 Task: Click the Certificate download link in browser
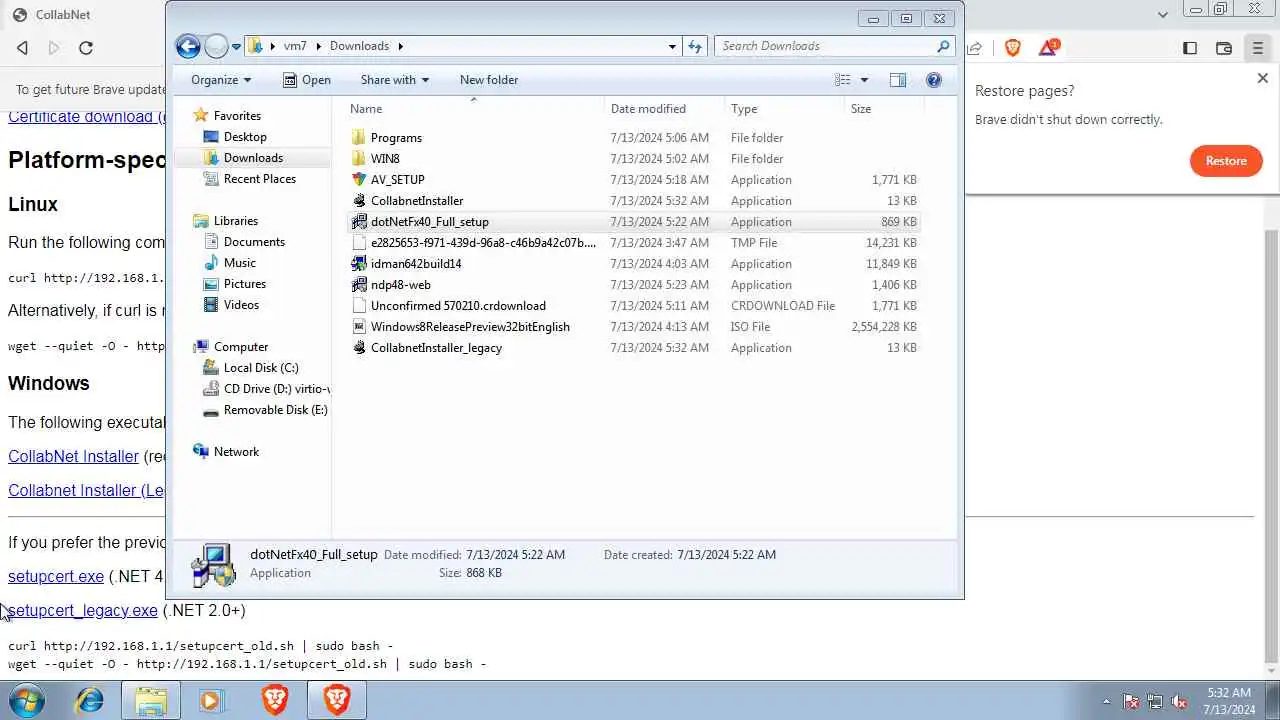[x=86, y=117]
